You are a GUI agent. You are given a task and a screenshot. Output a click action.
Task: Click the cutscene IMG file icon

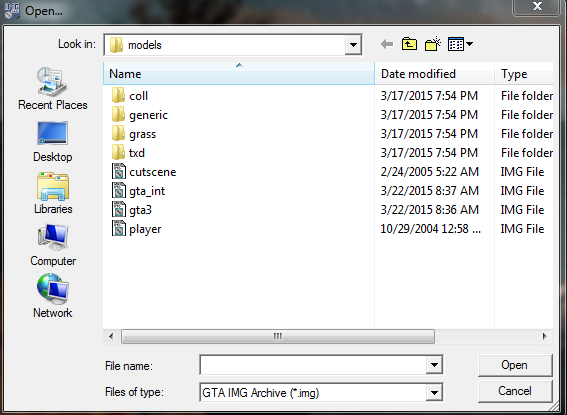pyautogui.click(x=119, y=171)
